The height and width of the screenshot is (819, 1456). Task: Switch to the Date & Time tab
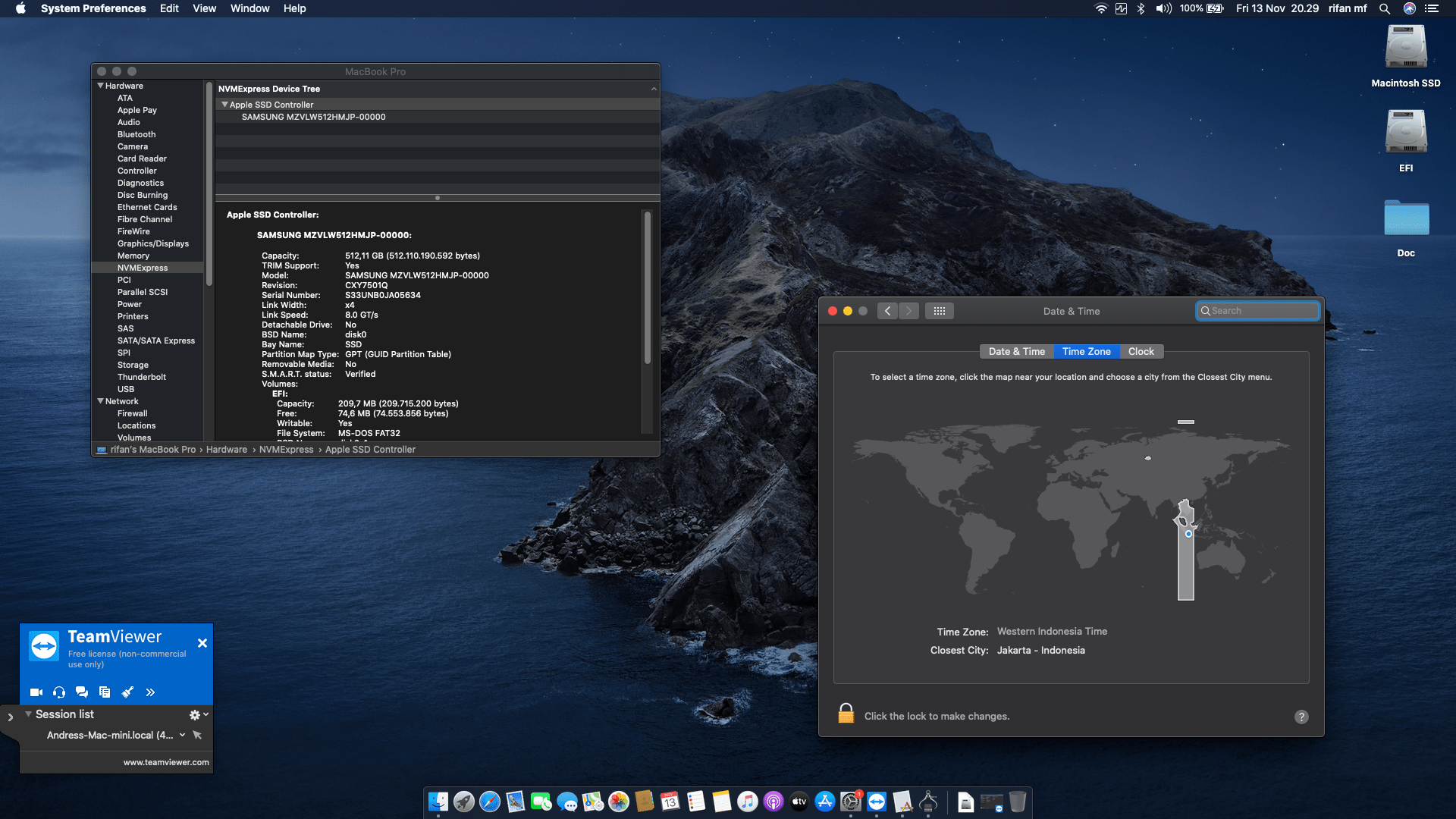click(1016, 351)
